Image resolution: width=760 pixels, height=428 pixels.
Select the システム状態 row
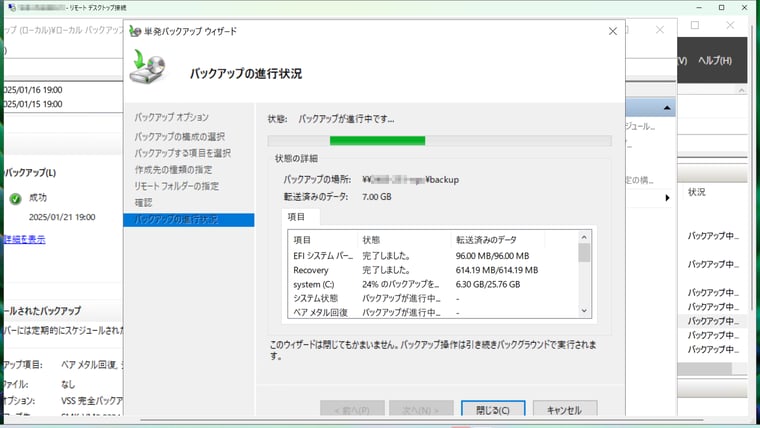[433, 299]
